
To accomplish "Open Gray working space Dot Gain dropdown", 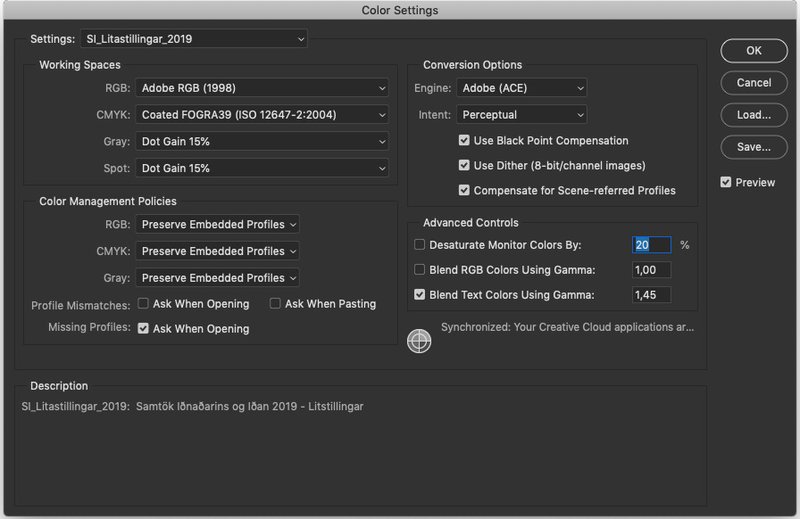I will coord(262,141).
